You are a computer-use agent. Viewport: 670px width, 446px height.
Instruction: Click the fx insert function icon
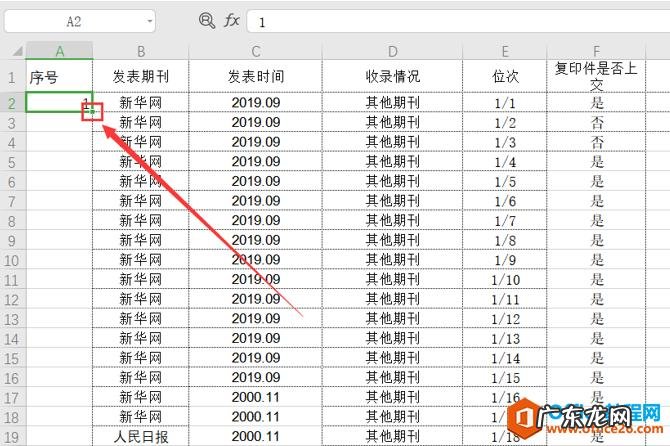click(x=232, y=20)
